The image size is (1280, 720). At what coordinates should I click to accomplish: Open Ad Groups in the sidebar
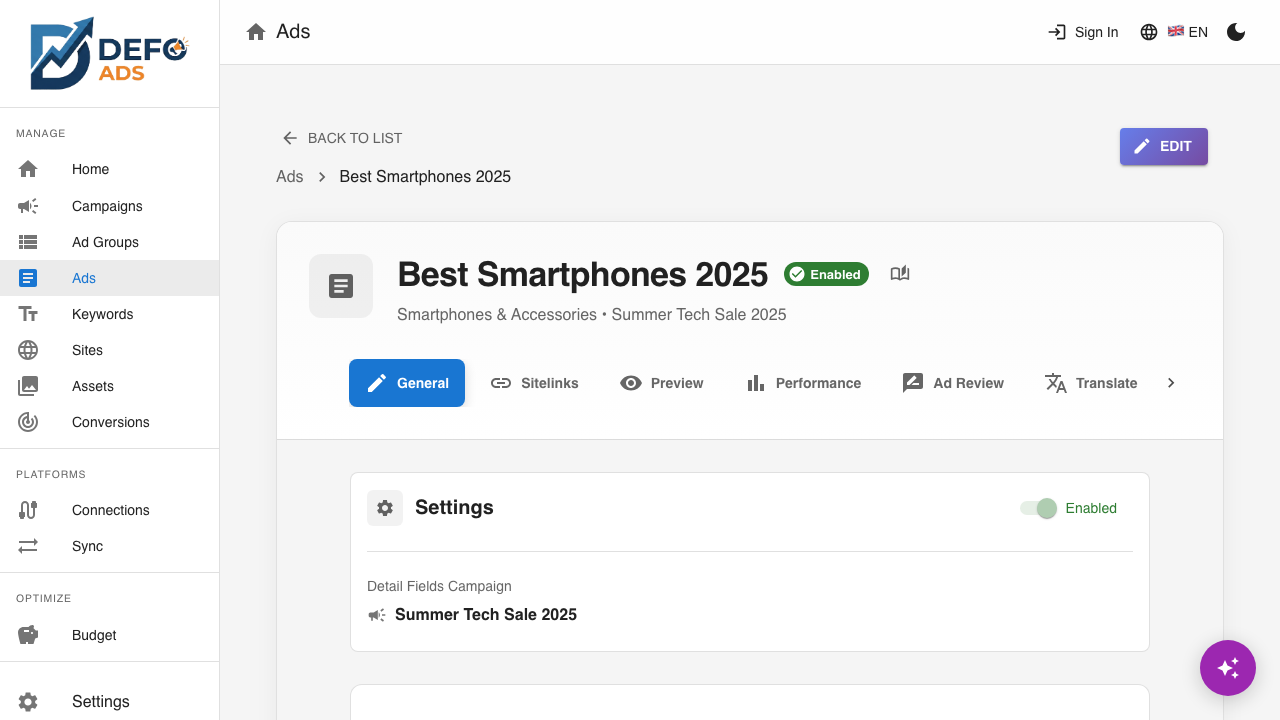(x=110, y=242)
